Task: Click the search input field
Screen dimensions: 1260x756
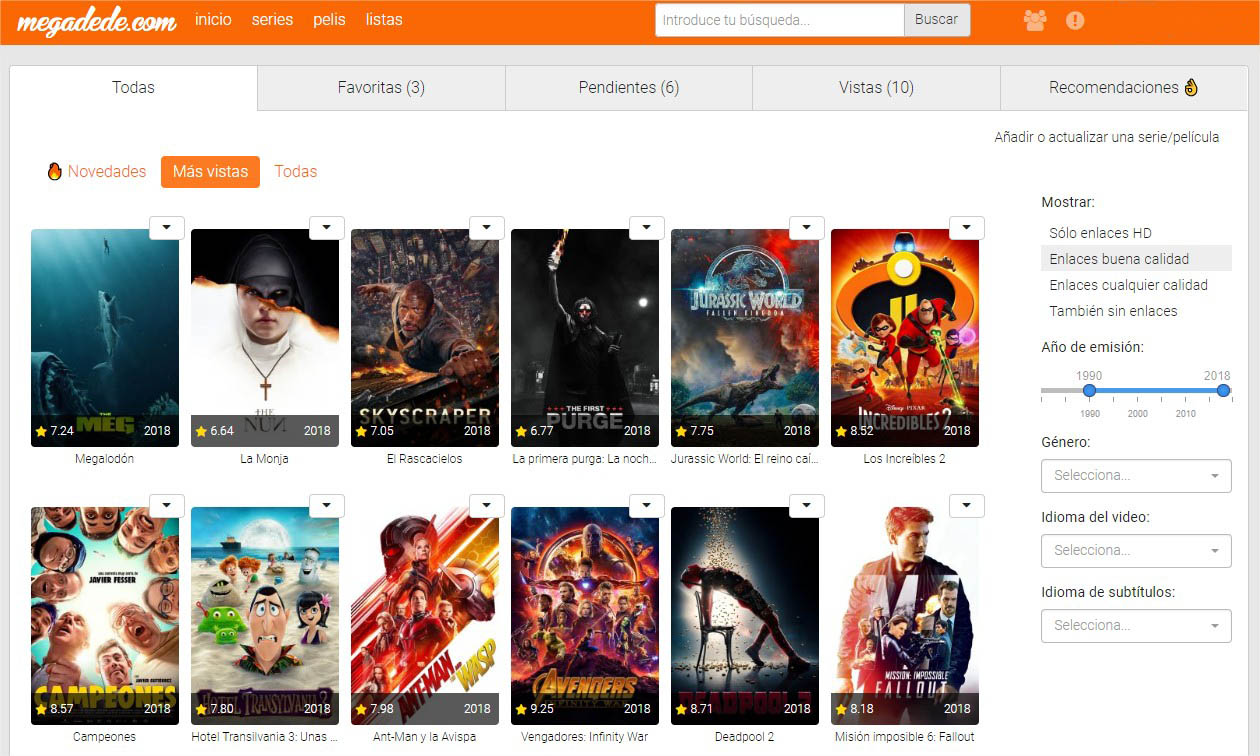Action: [780, 20]
